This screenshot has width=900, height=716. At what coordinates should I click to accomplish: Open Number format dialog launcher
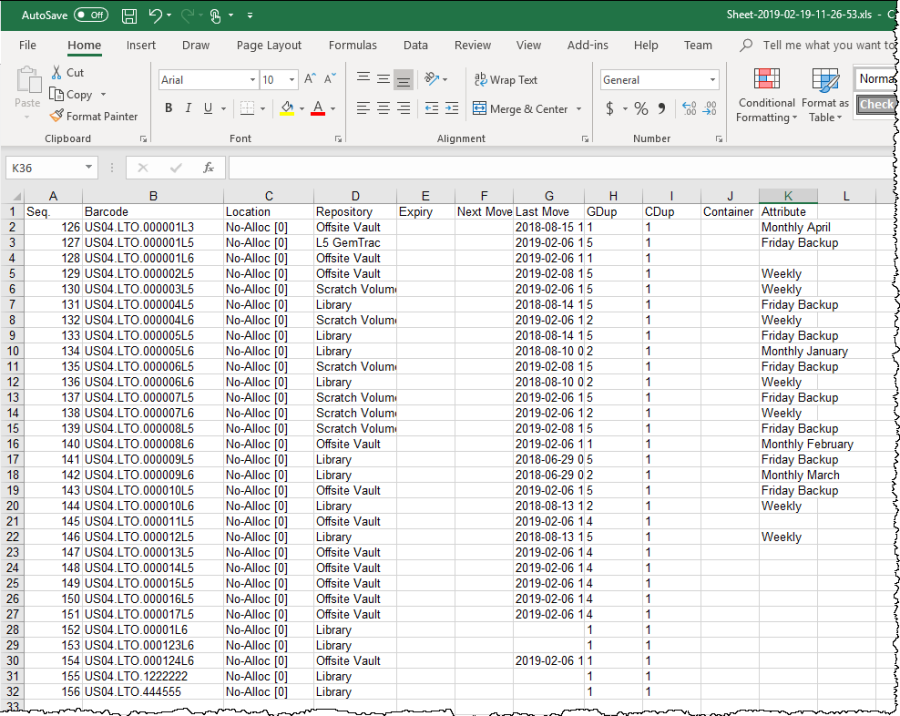(719, 139)
